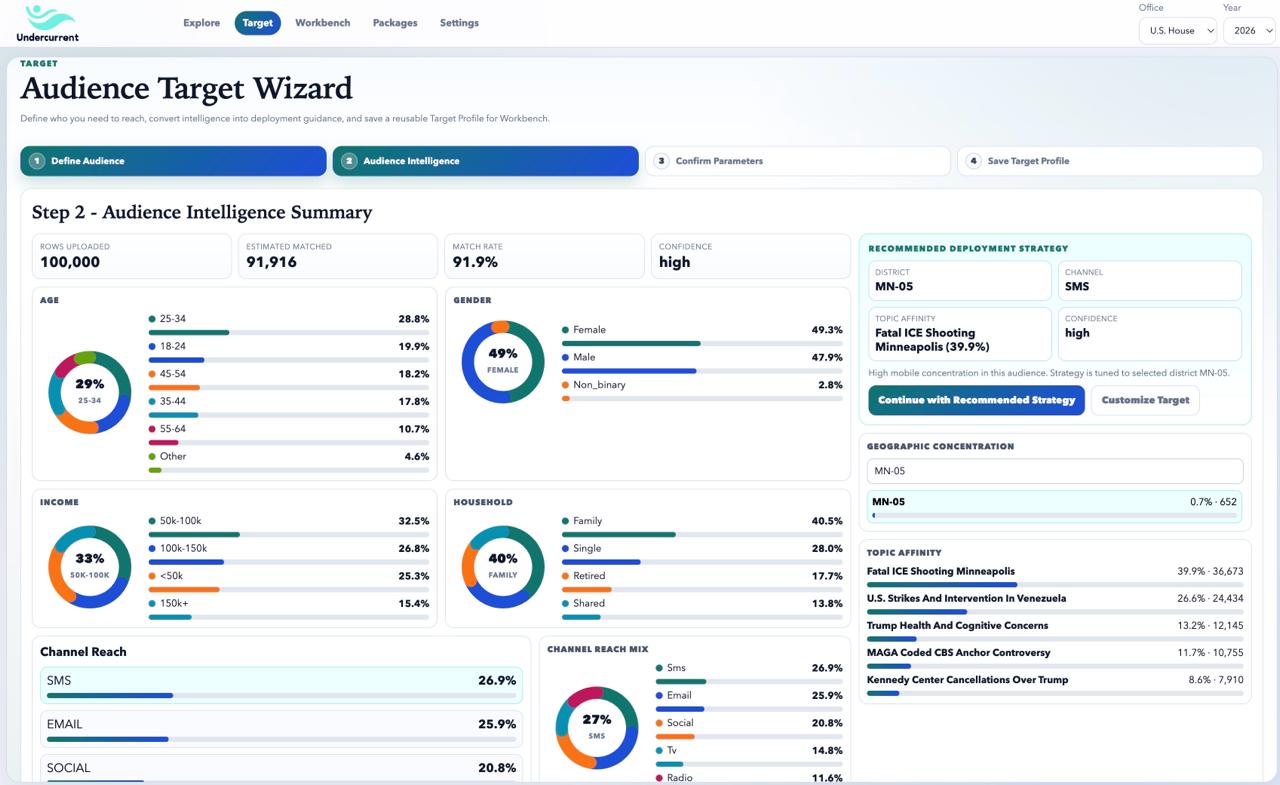Select Explore in the navigation bar
1280x785 pixels.
(x=201, y=22)
